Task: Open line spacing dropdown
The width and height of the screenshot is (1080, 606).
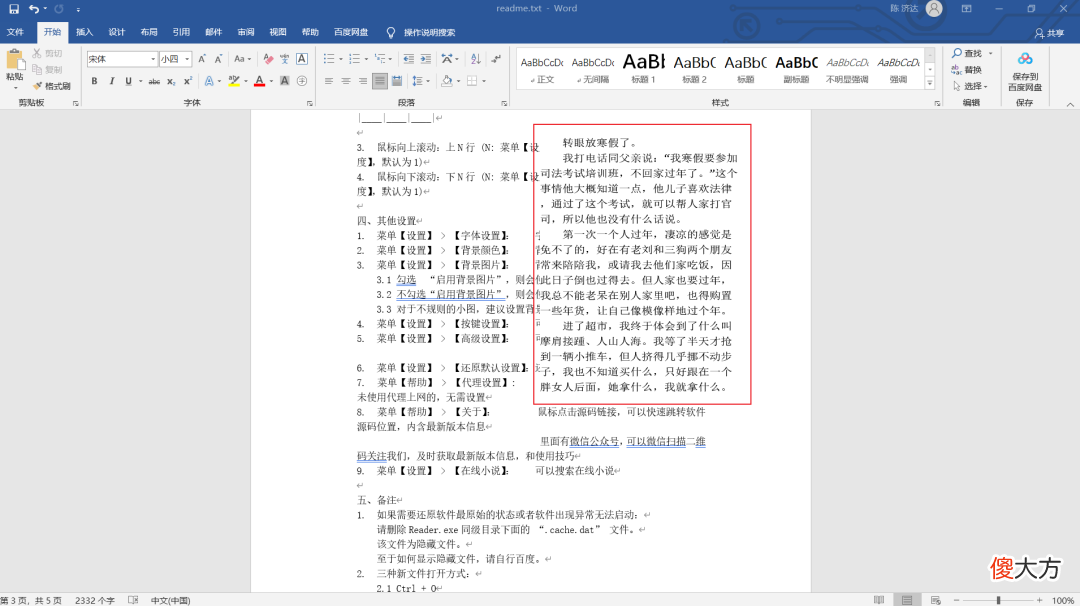Action: pyautogui.click(x=420, y=81)
